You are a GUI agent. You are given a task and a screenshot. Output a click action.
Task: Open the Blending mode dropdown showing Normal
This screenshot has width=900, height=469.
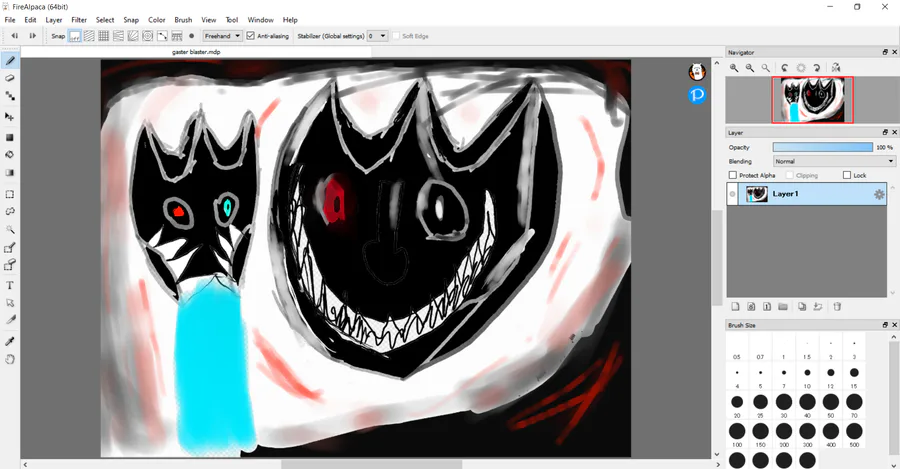click(834, 161)
